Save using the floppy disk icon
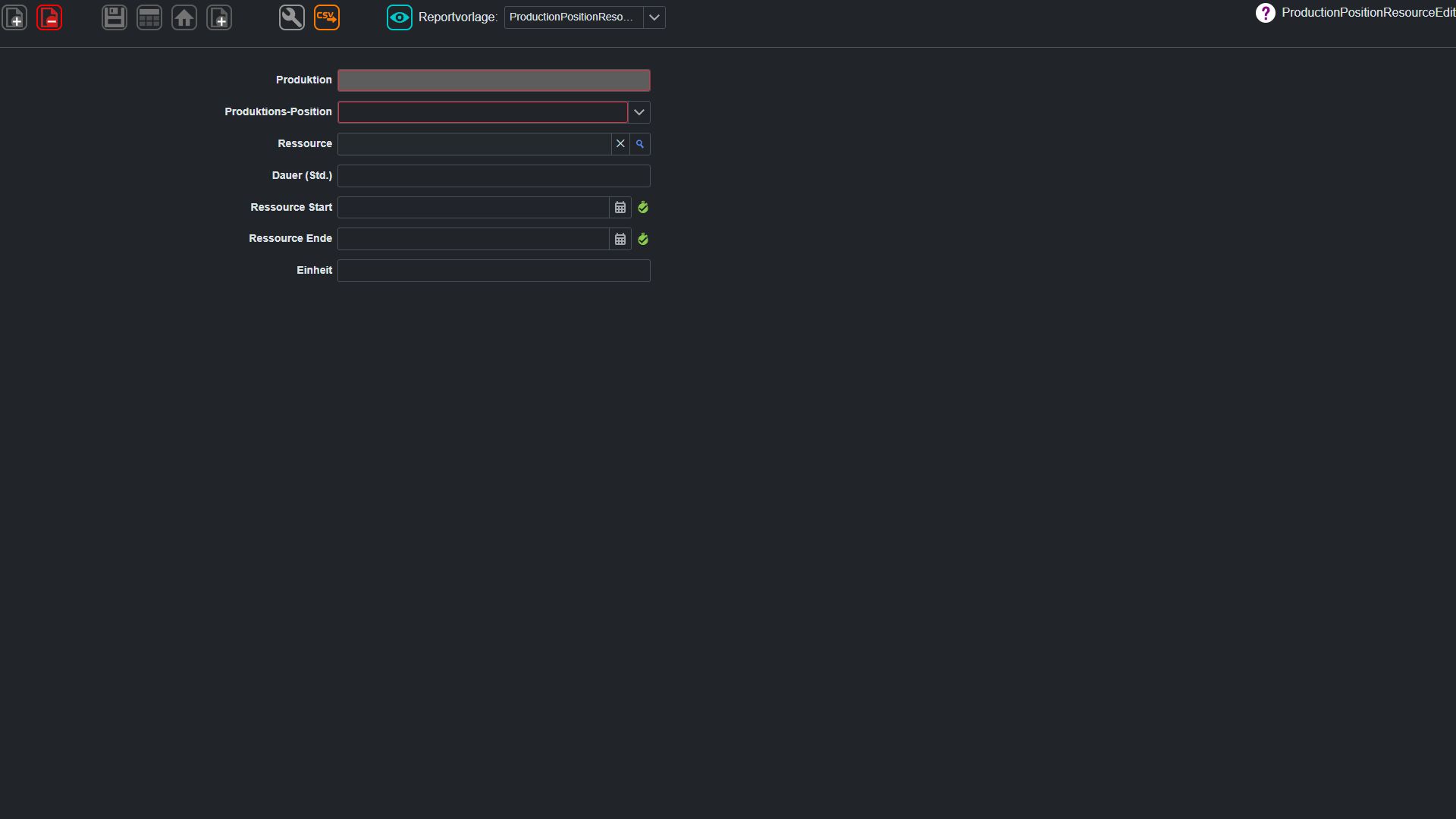1456x819 pixels. [115, 17]
